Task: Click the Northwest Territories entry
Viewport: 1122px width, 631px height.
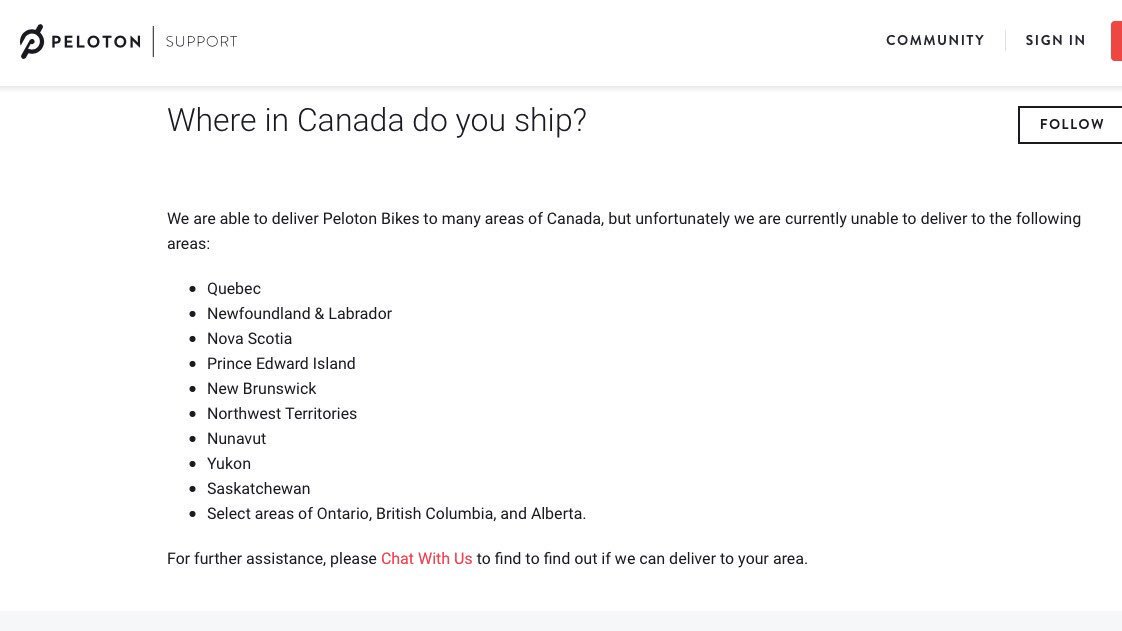Action: coord(282,414)
